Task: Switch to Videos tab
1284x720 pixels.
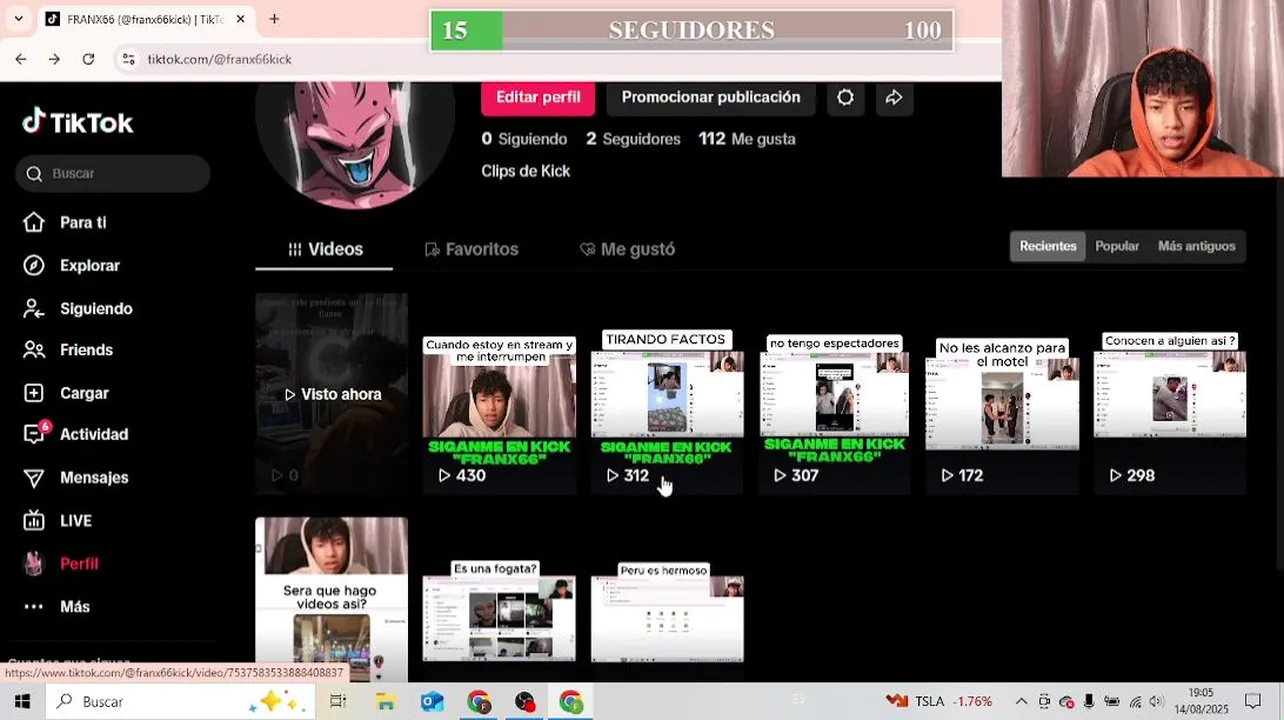Action: coord(325,249)
